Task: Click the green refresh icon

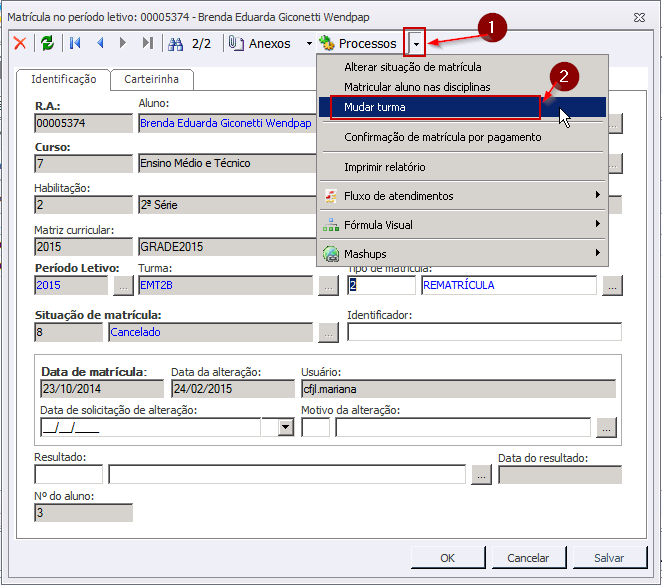Action: tap(46, 43)
